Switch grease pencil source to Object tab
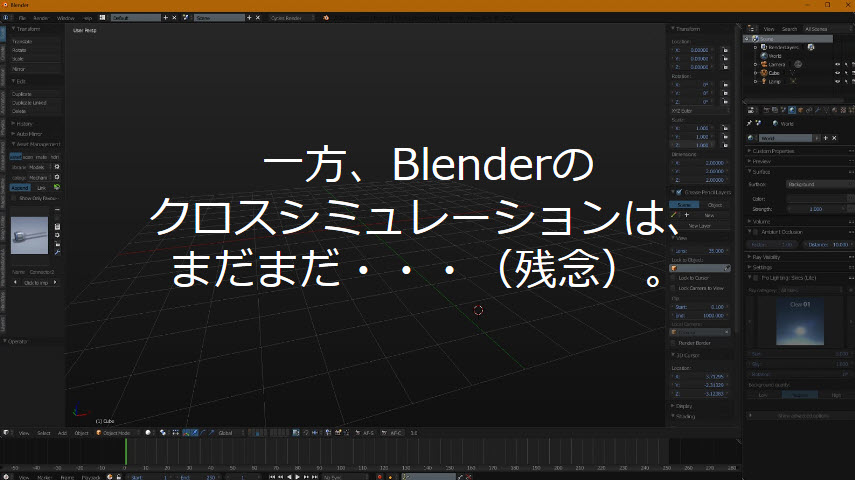The image size is (855, 480). tap(714, 205)
